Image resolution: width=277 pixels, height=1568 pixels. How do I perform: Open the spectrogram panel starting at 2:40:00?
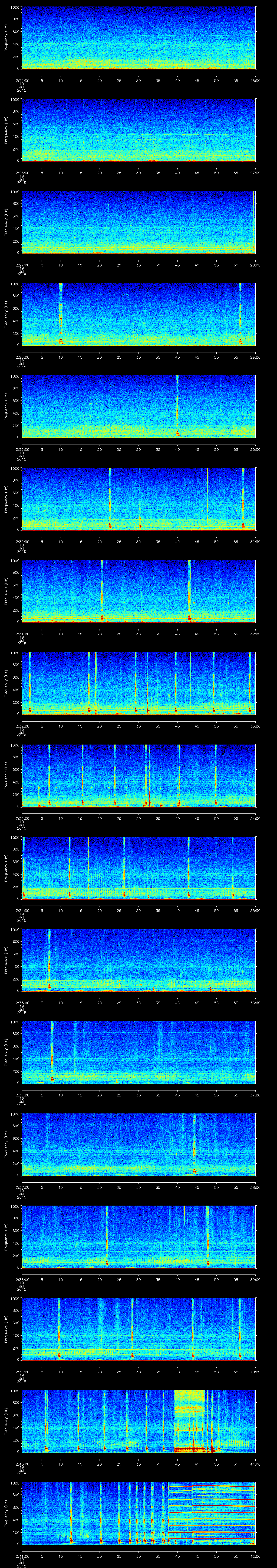pos(138,1421)
